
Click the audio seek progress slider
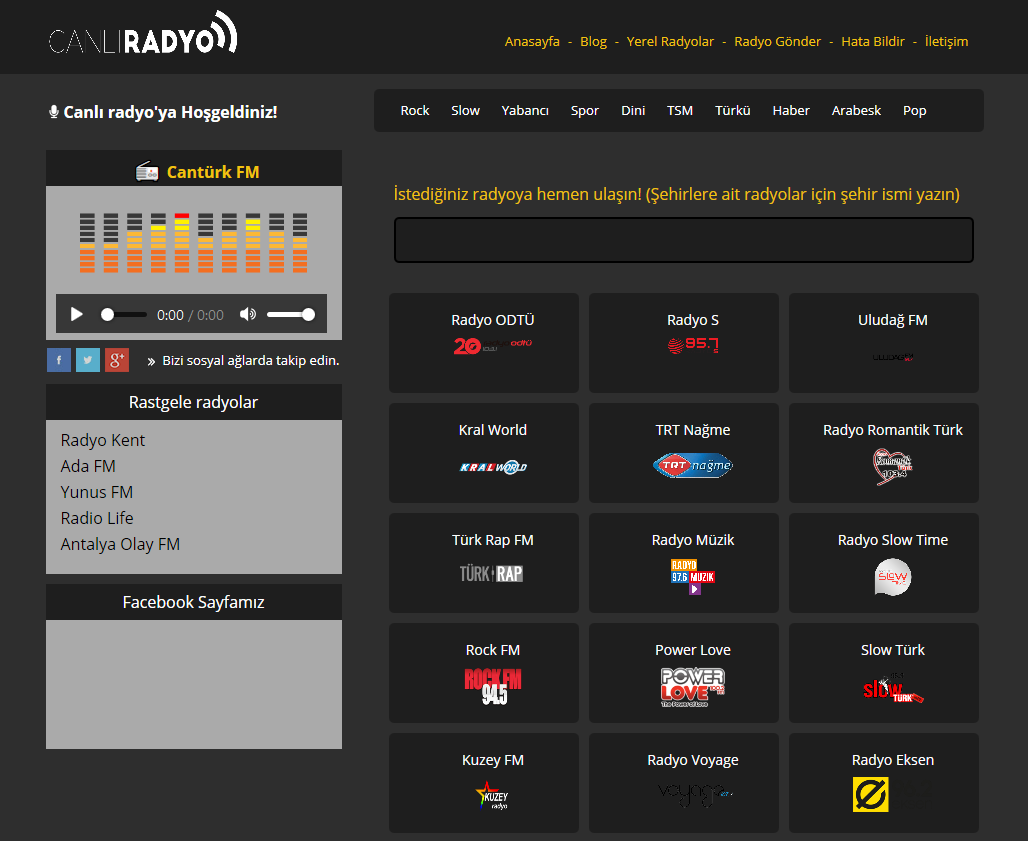click(123, 315)
